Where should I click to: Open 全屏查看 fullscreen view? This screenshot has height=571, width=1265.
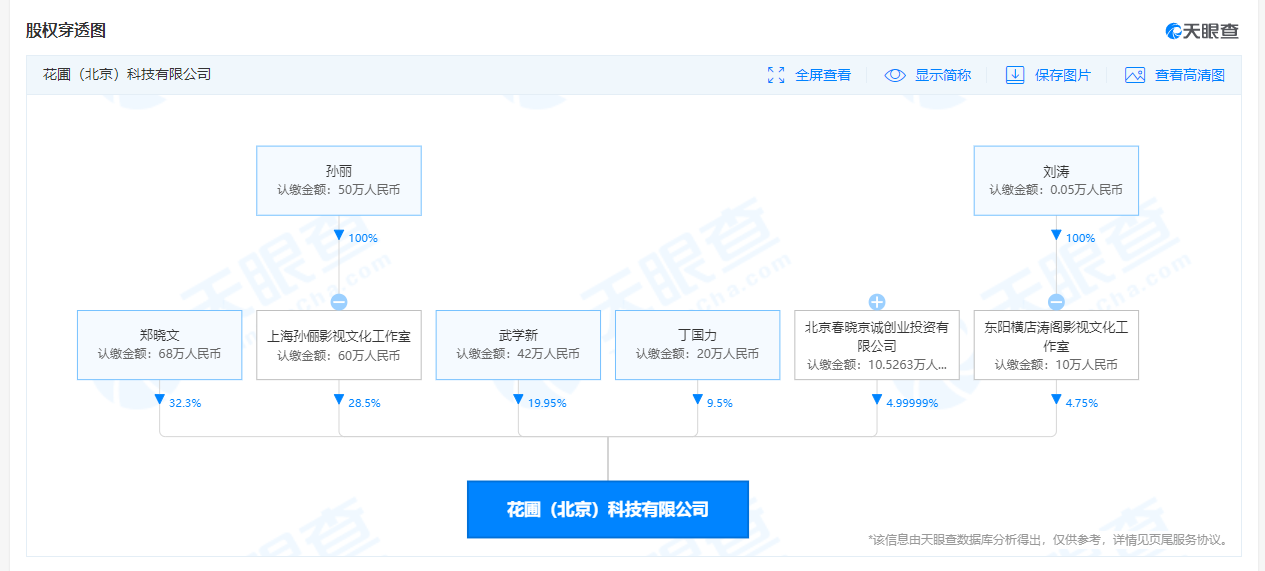pos(823,75)
